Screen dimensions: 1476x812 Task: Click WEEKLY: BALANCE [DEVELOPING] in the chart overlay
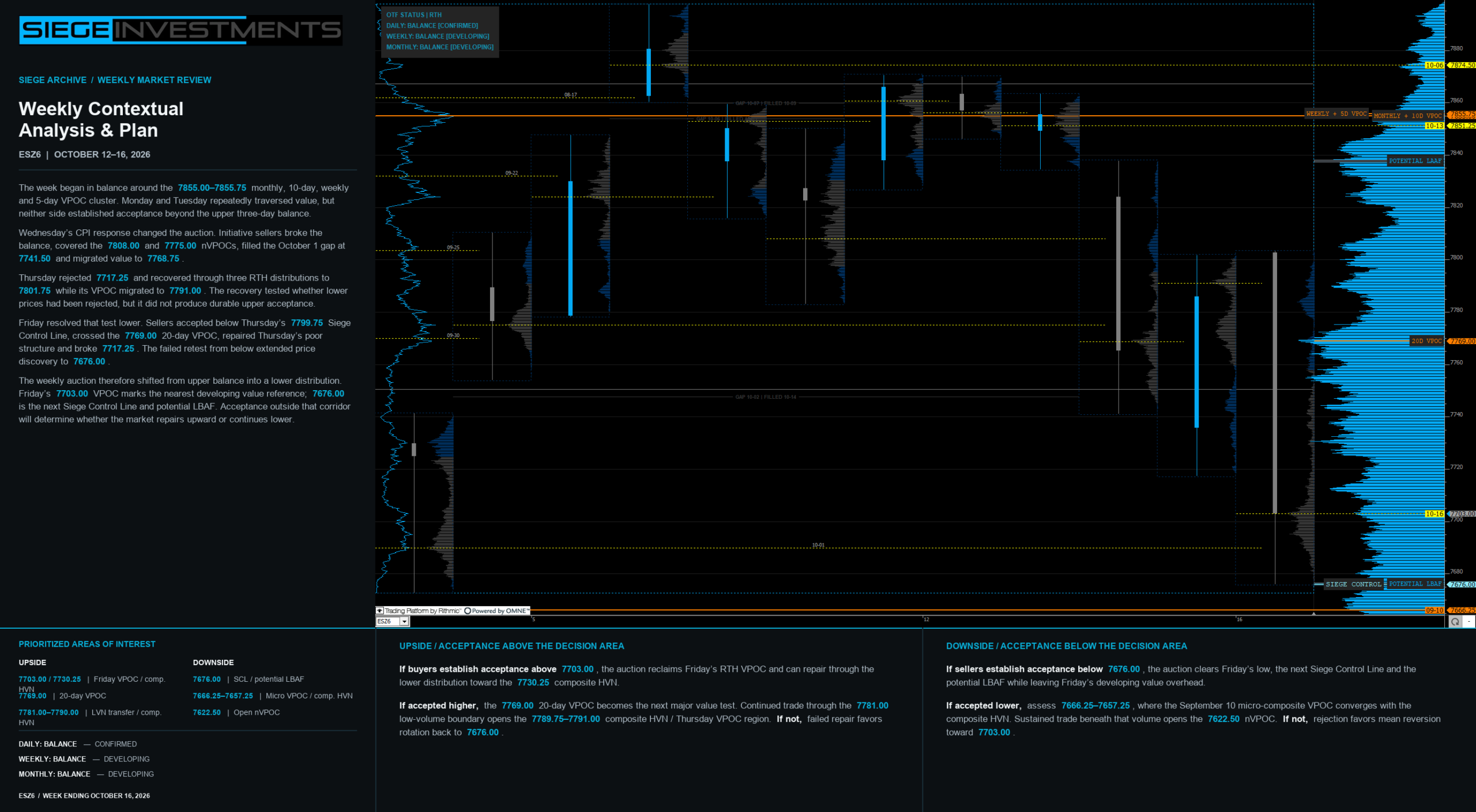[438, 36]
